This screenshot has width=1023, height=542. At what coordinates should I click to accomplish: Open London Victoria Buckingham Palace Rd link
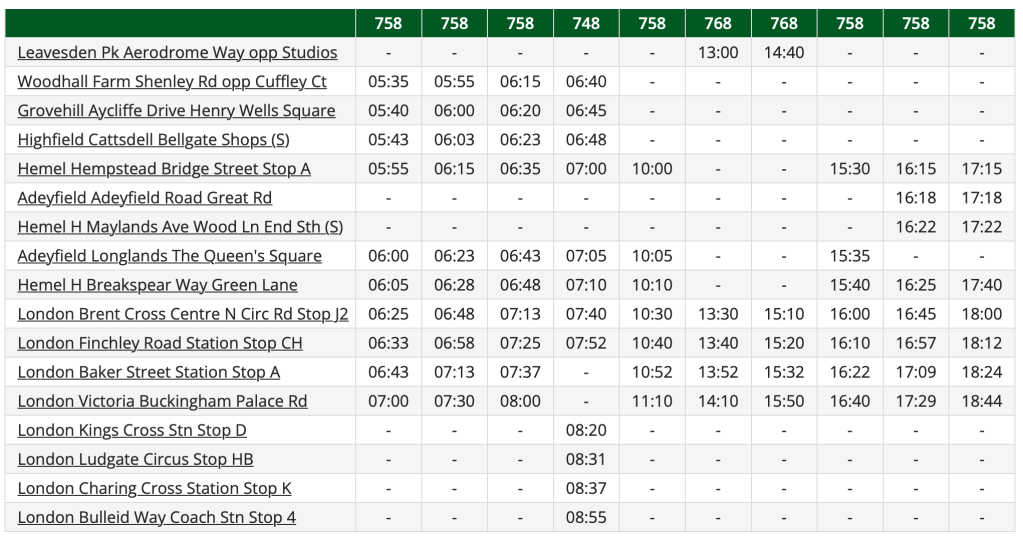pyautogui.click(x=162, y=401)
